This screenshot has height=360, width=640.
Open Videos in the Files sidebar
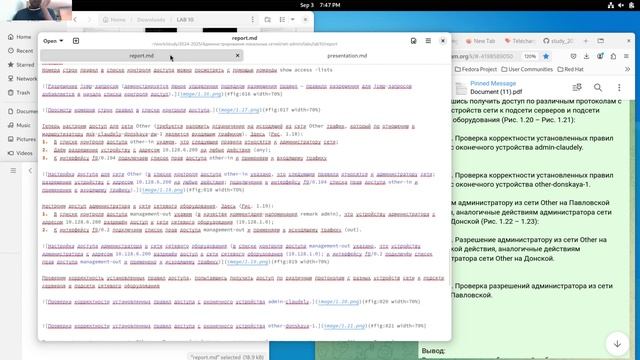click(x=20, y=153)
